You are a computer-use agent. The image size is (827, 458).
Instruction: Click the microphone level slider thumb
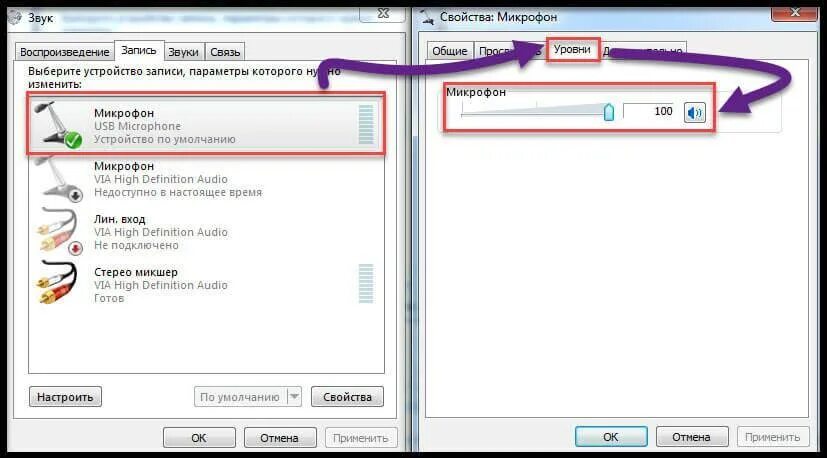point(609,112)
